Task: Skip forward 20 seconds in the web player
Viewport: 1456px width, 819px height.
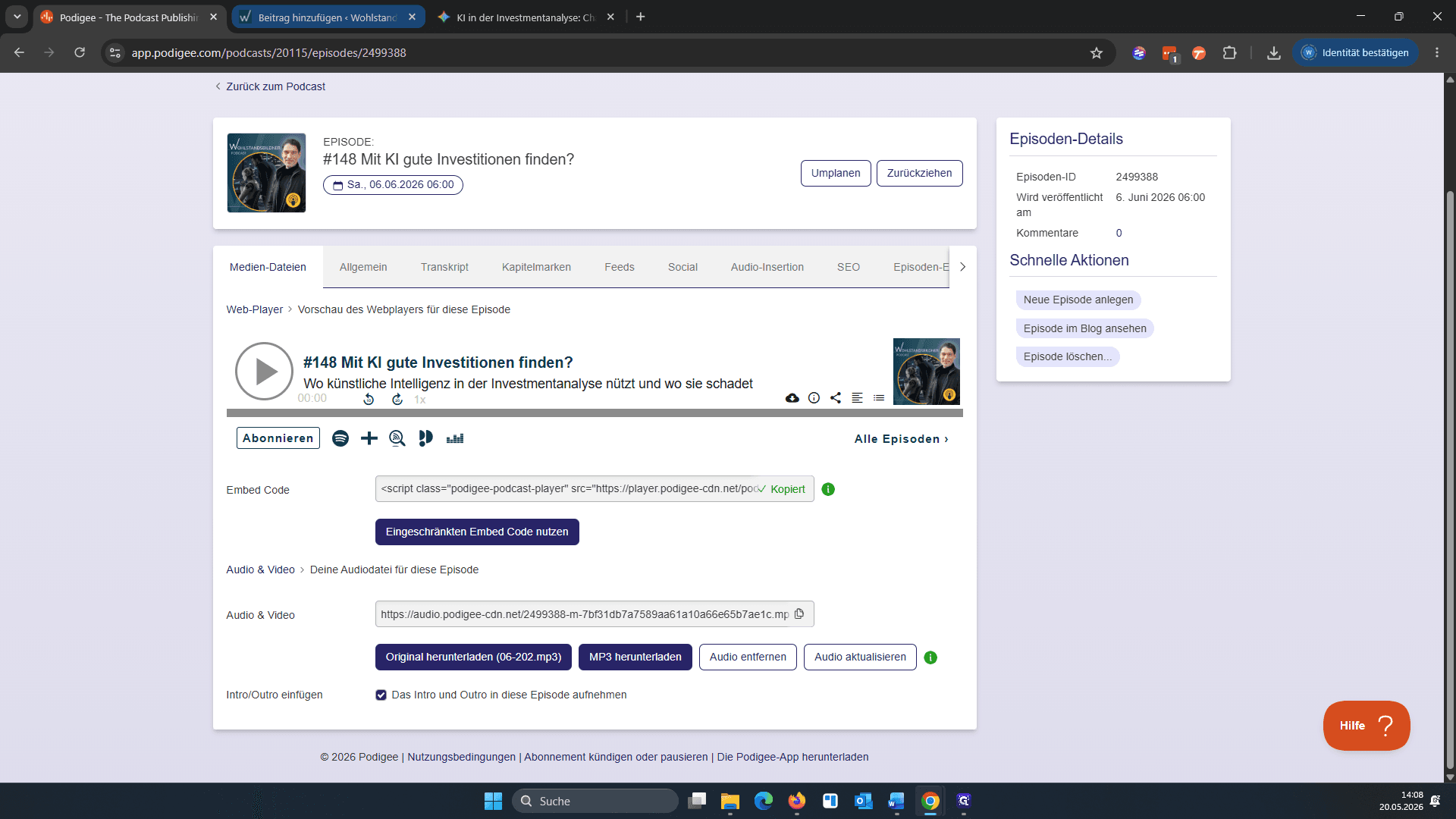Action: pos(397,399)
